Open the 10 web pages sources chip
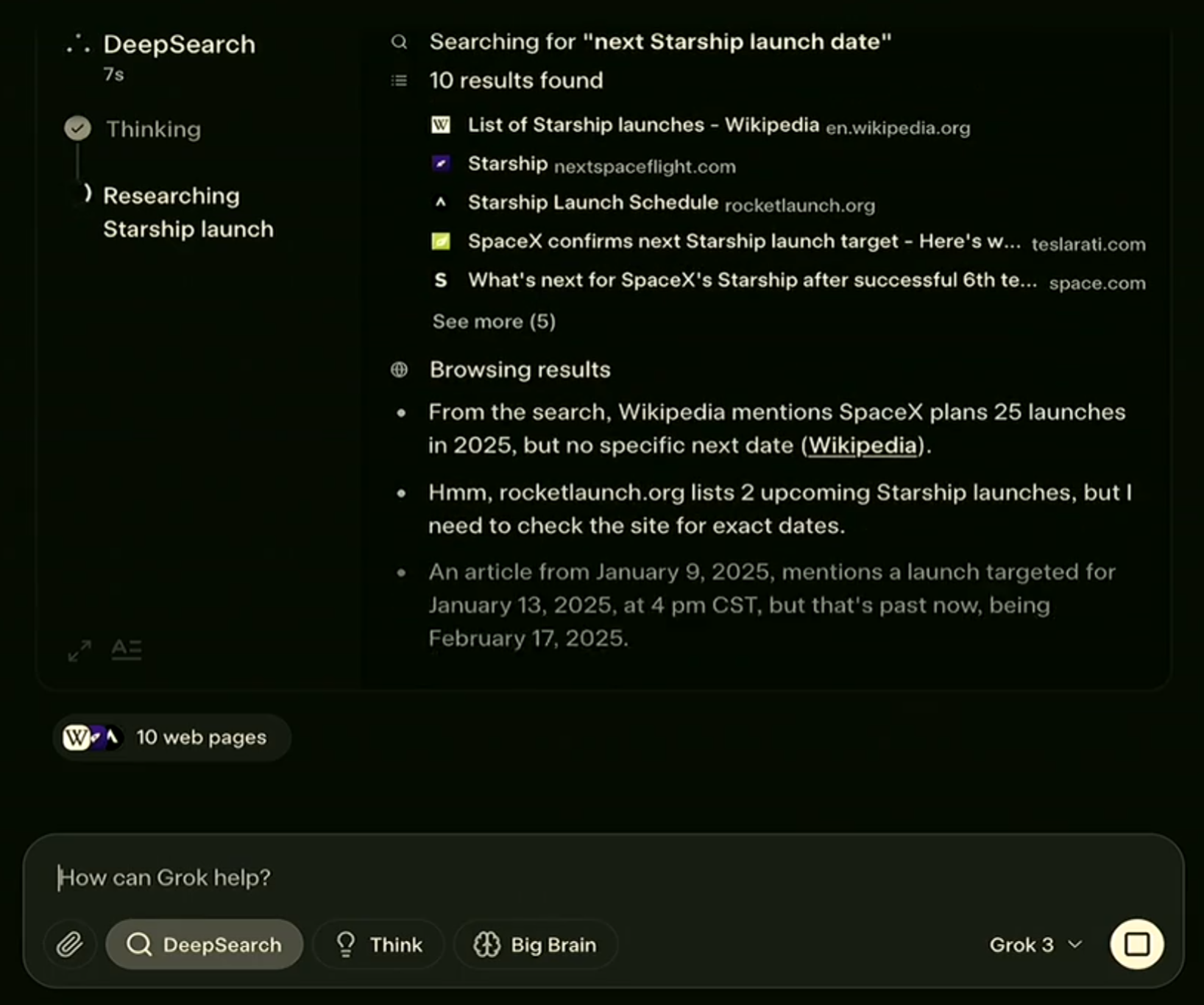Screen dimensions: 1204x1005 coord(172,737)
